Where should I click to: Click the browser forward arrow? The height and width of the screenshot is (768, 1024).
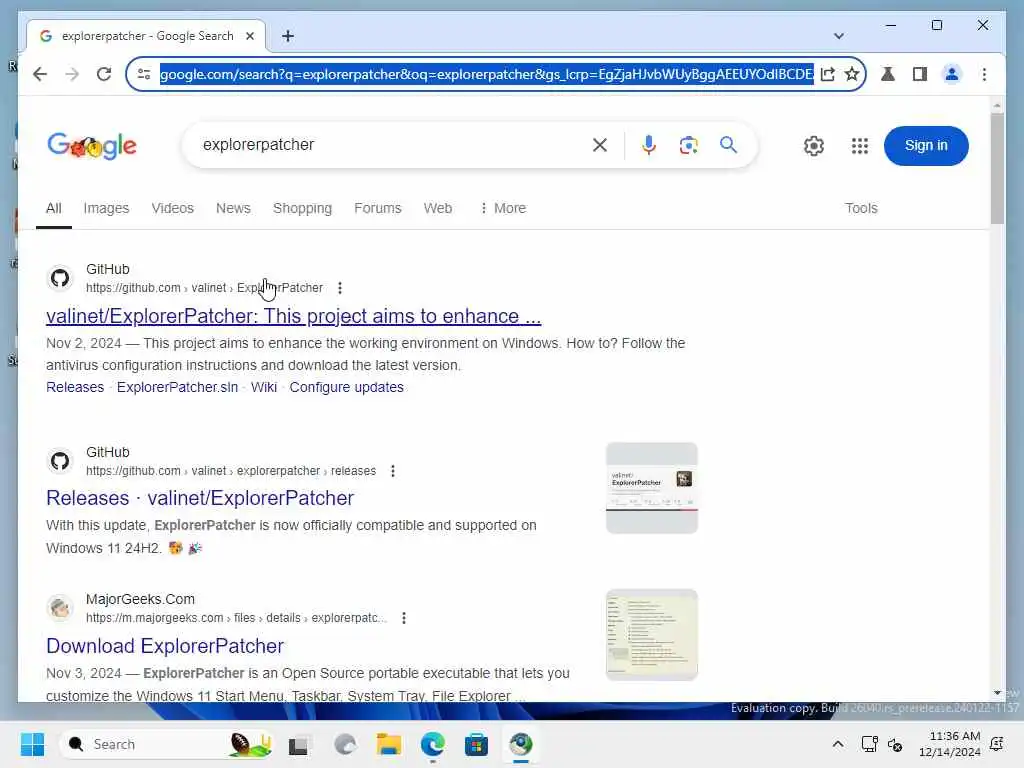(72, 74)
